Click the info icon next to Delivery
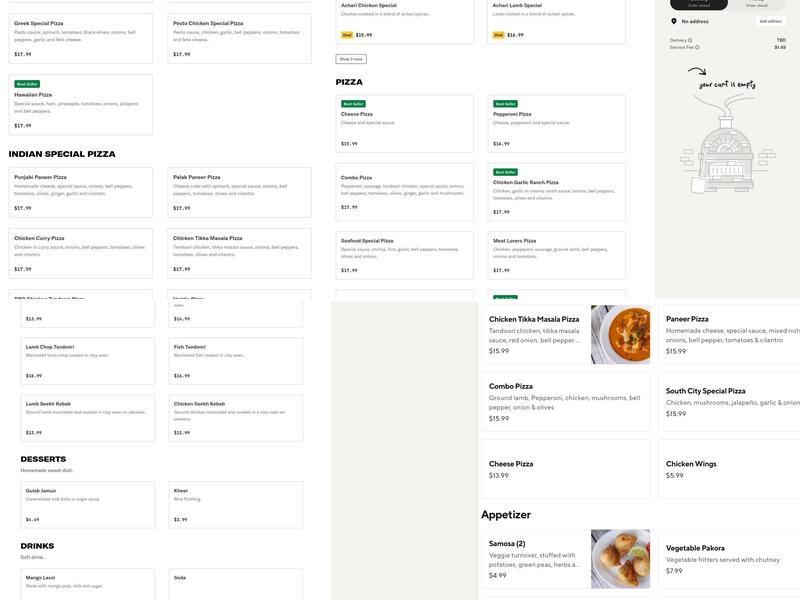The height and width of the screenshot is (600, 800). coord(691,40)
